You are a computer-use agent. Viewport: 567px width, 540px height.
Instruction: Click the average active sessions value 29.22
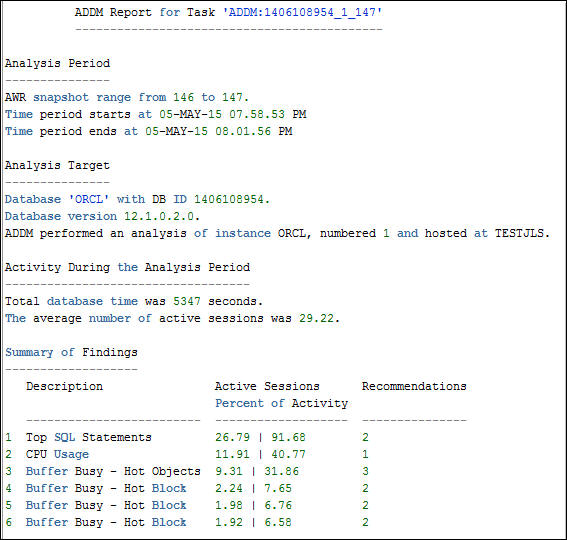click(316, 318)
